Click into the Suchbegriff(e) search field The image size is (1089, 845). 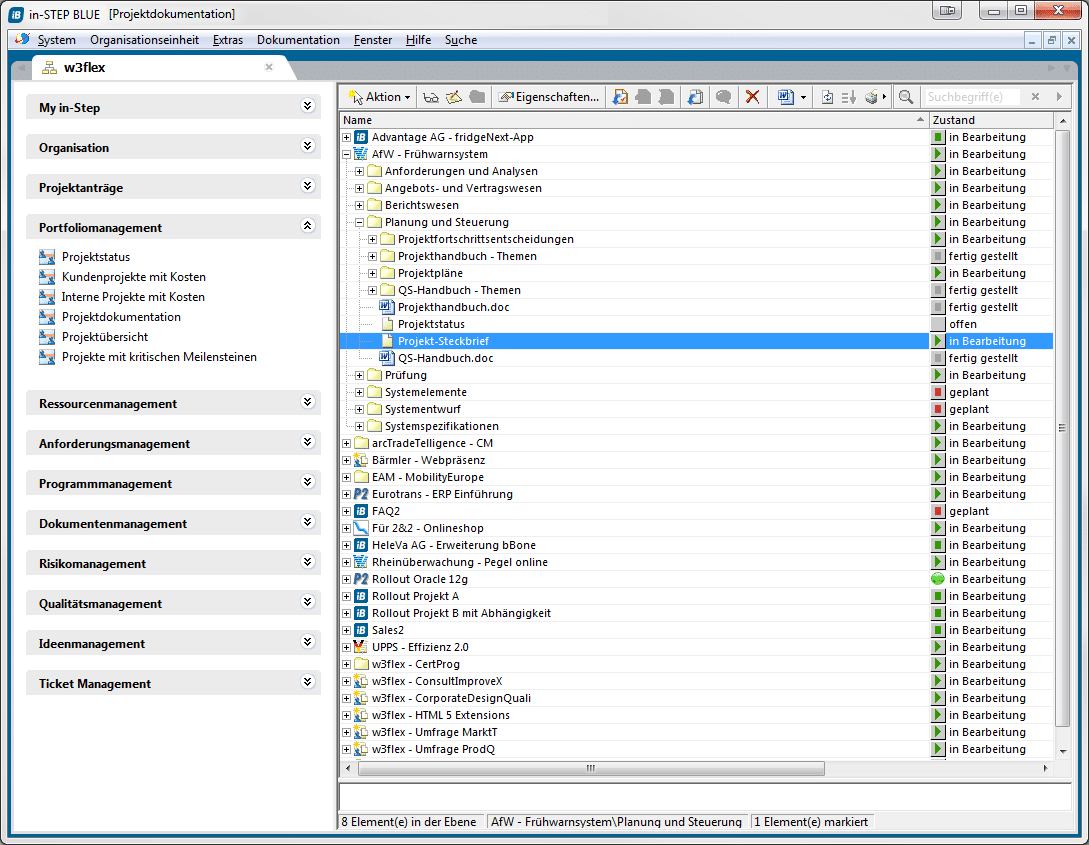(972, 97)
